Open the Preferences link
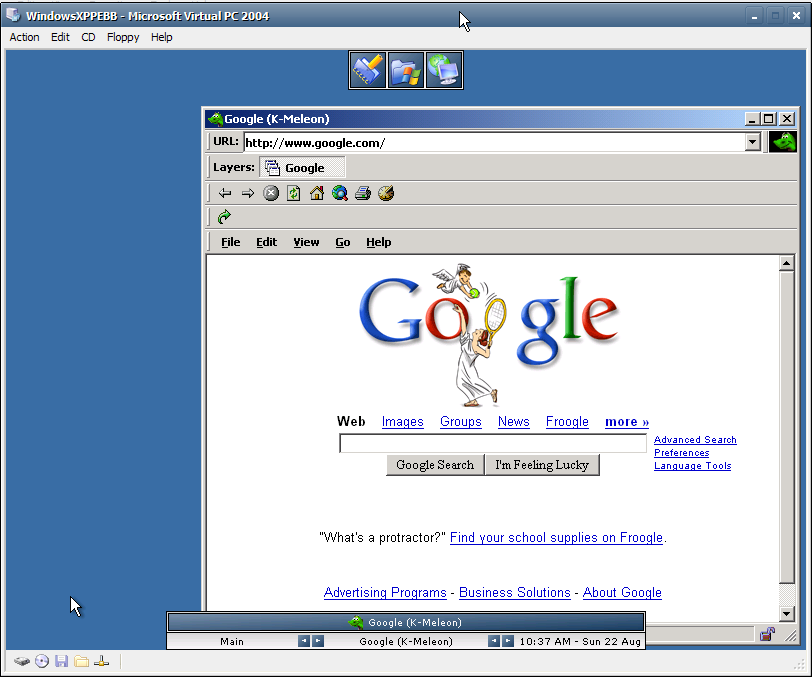Screen dimensions: 812x677 tap(682, 452)
